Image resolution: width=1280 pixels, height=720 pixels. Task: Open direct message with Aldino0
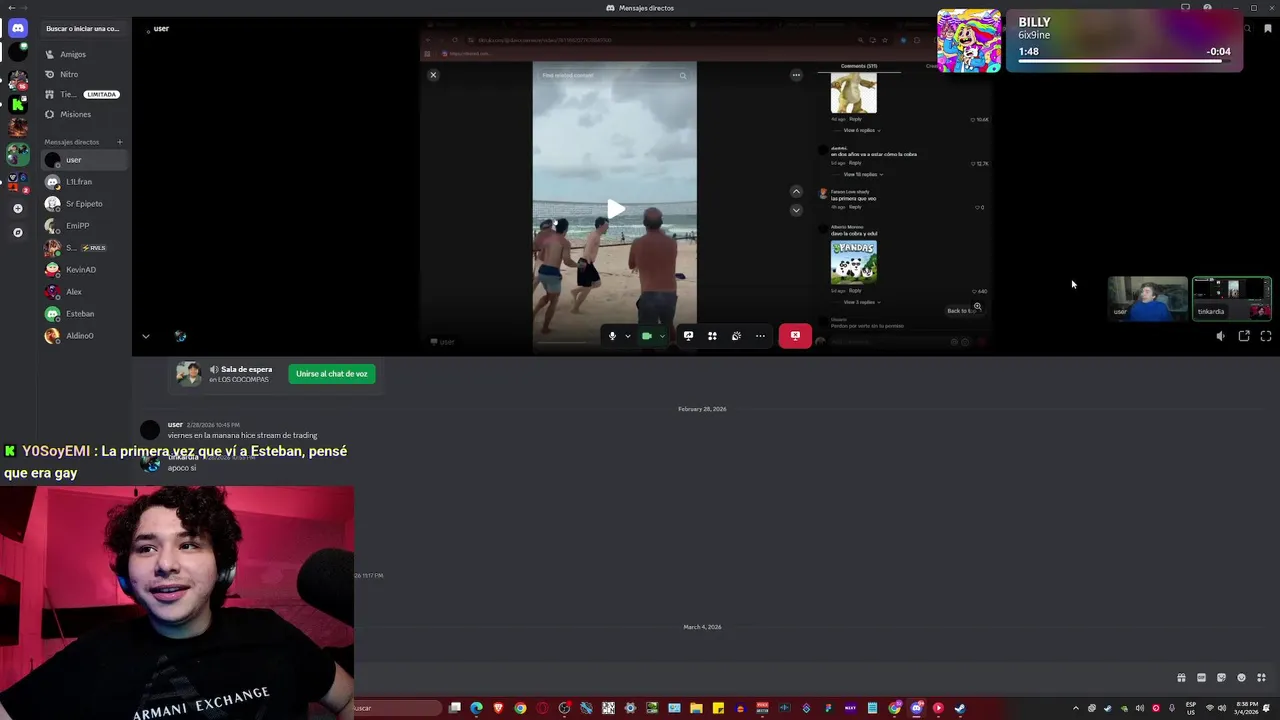coord(84,336)
